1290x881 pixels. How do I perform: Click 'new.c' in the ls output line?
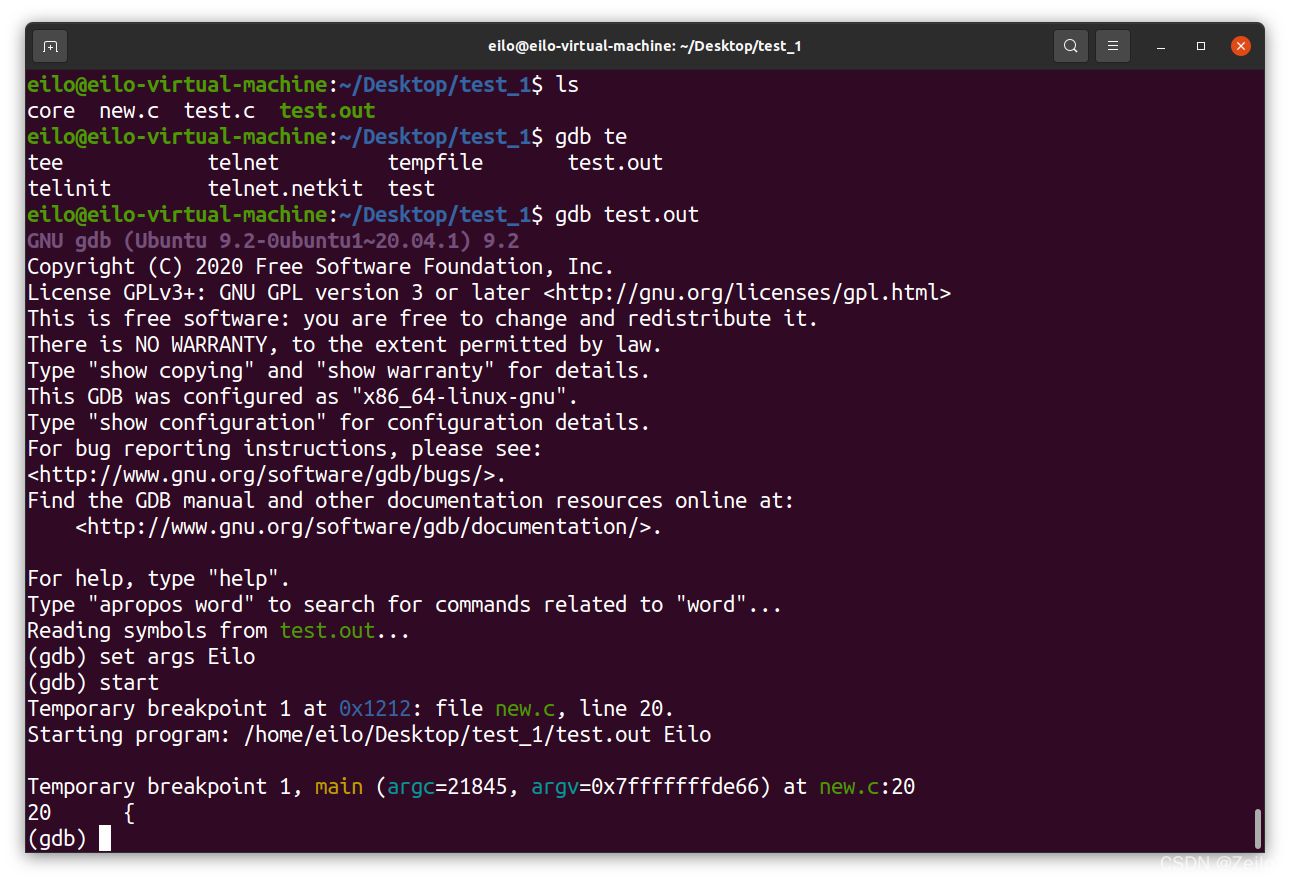point(129,111)
